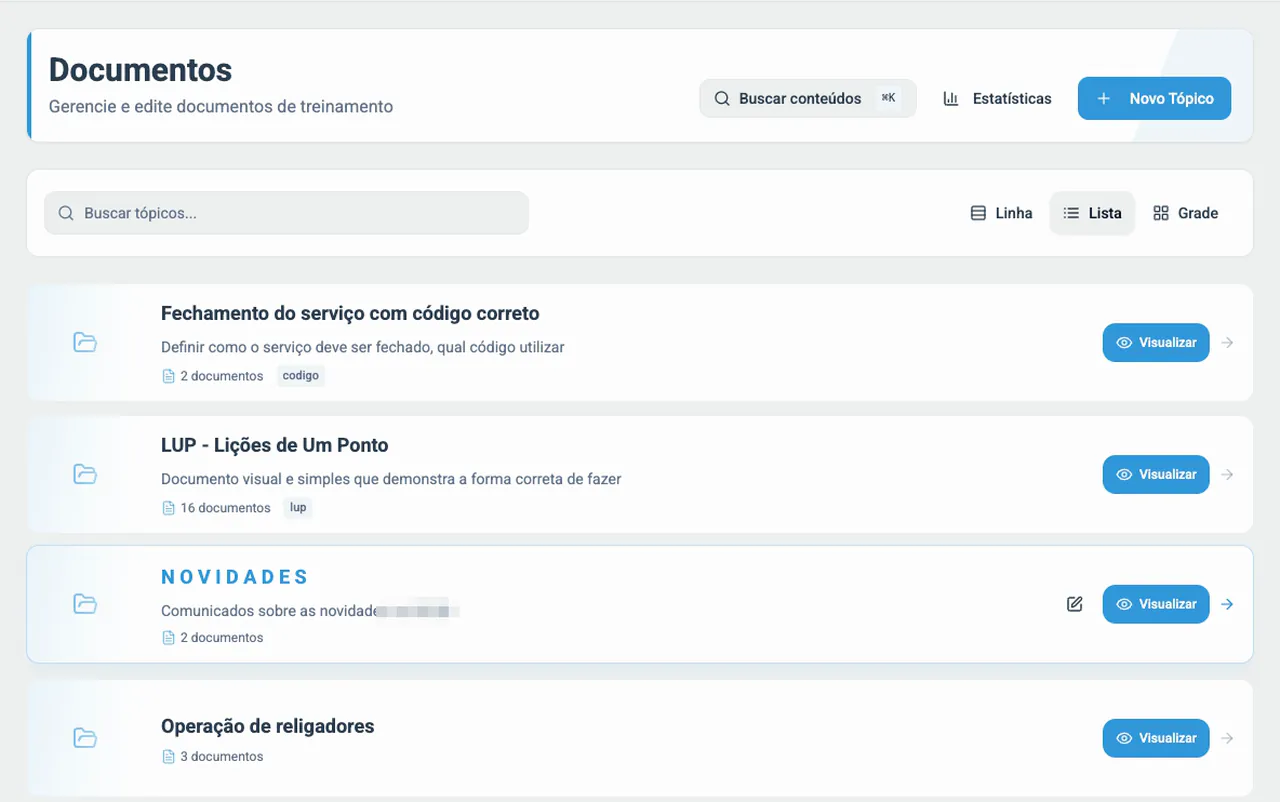
Task: Click description "Documento visual e simples"
Action: (391, 479)
